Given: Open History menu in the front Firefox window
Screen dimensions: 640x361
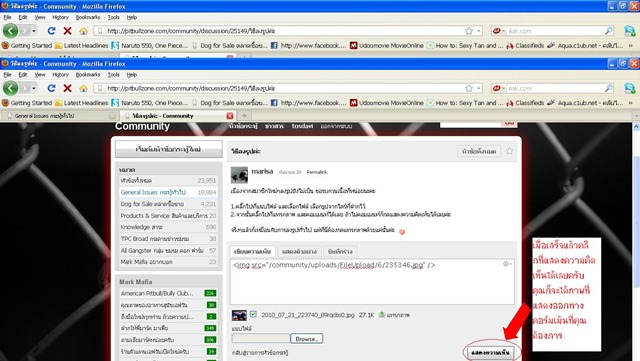Looking at the screenshot, I should point(60,75).
